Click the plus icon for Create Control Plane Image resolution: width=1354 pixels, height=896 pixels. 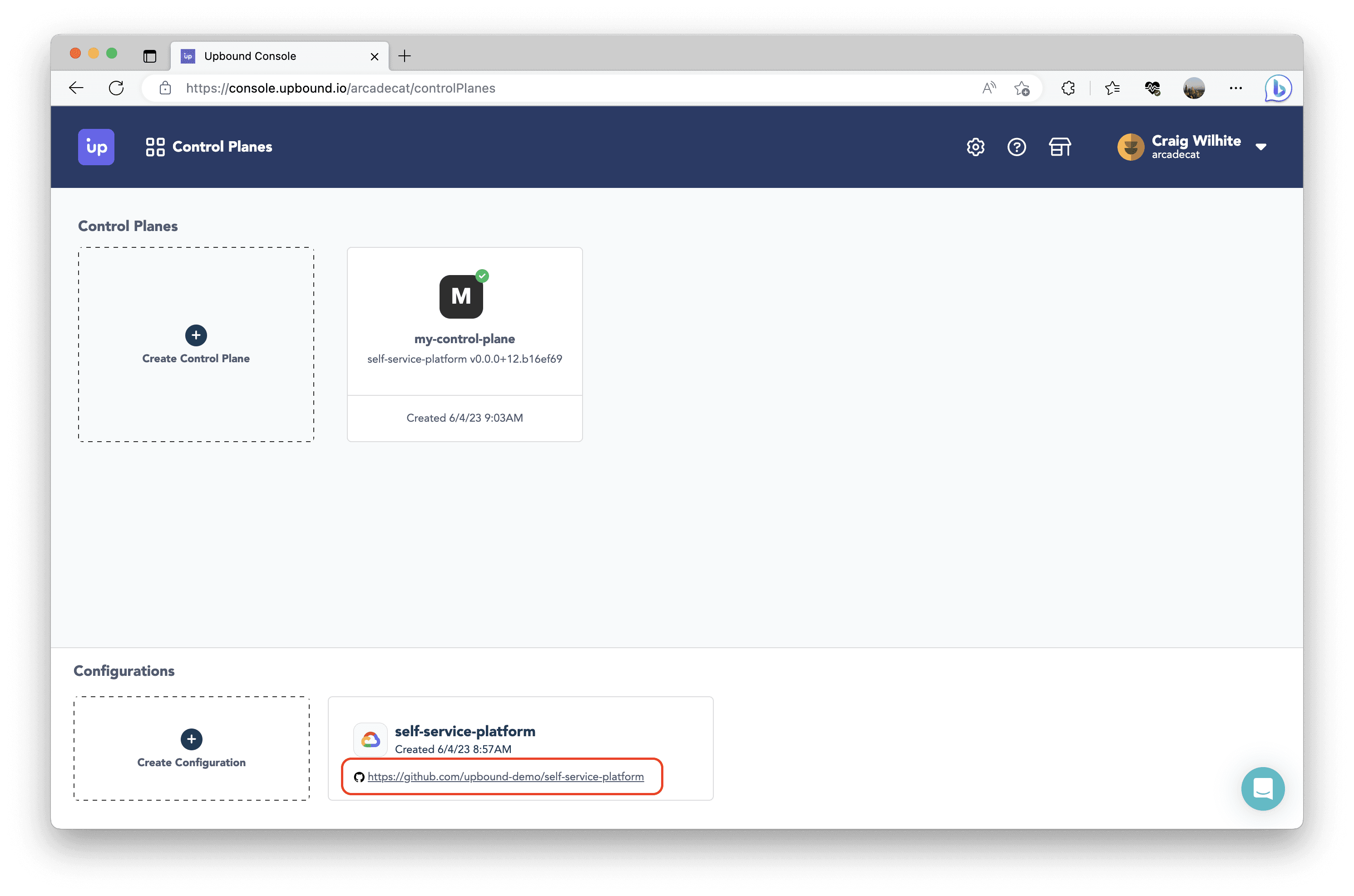tap(196, 335)
